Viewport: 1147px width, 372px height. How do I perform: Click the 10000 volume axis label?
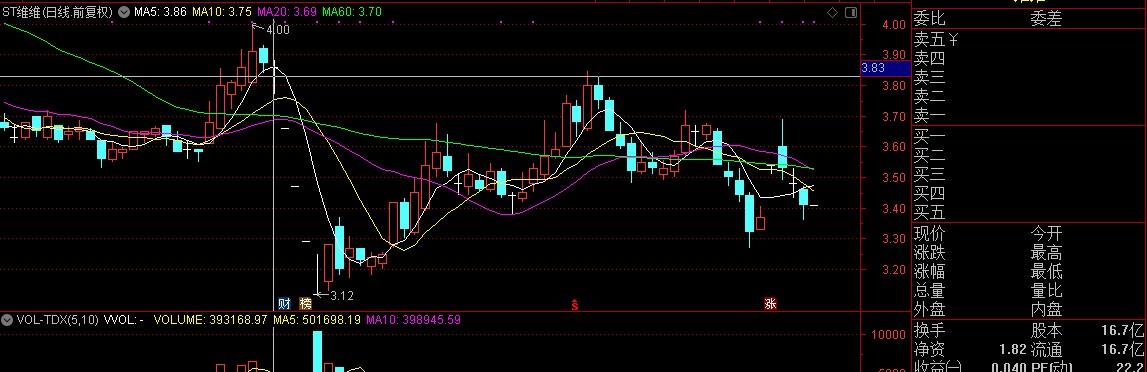click(888, 335)
